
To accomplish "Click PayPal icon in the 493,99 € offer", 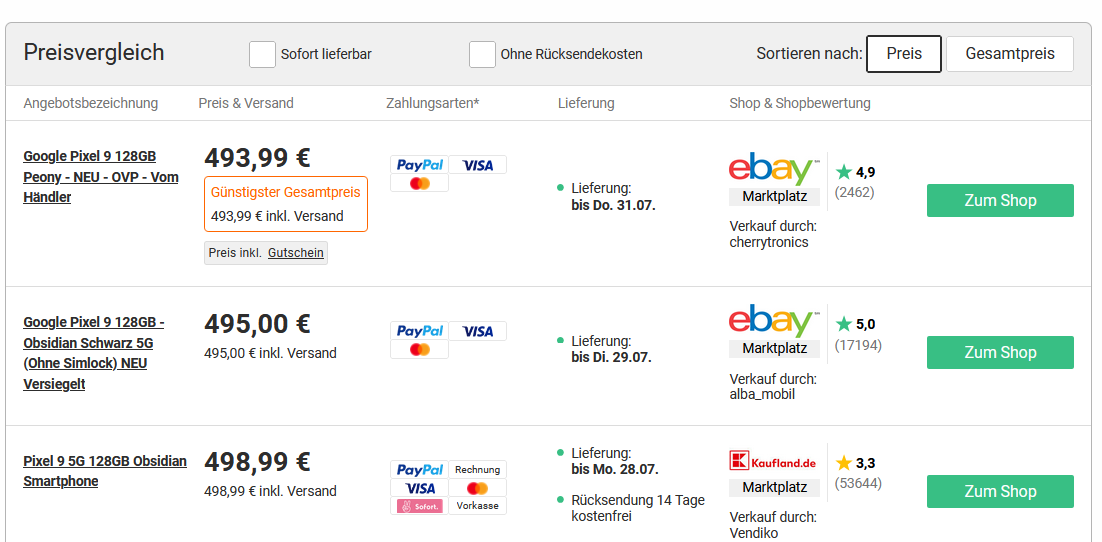I will pos(420,165).
